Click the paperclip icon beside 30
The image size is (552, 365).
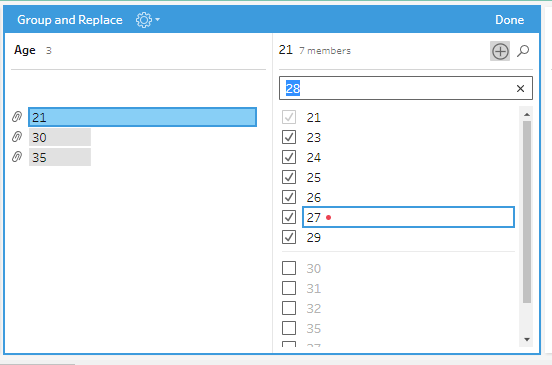17,137
